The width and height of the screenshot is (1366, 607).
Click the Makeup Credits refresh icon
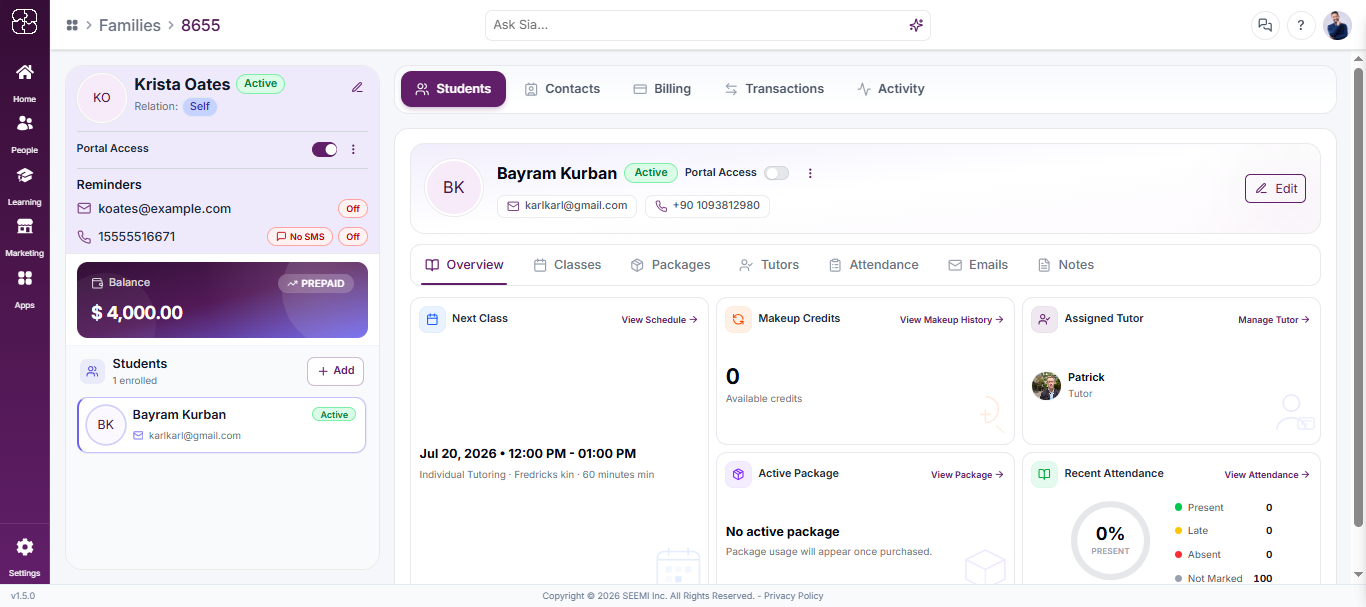click(x=738, y=320)
